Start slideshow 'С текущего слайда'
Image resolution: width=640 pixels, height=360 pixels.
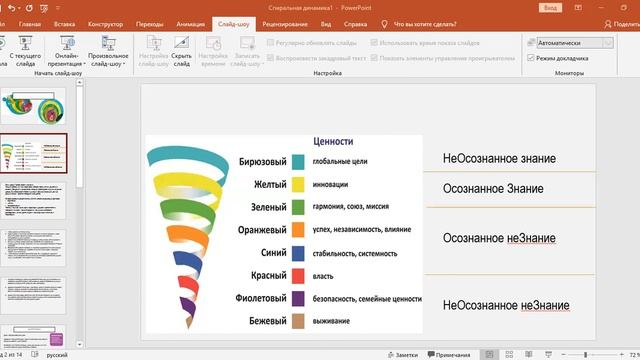tap(25, 51)
